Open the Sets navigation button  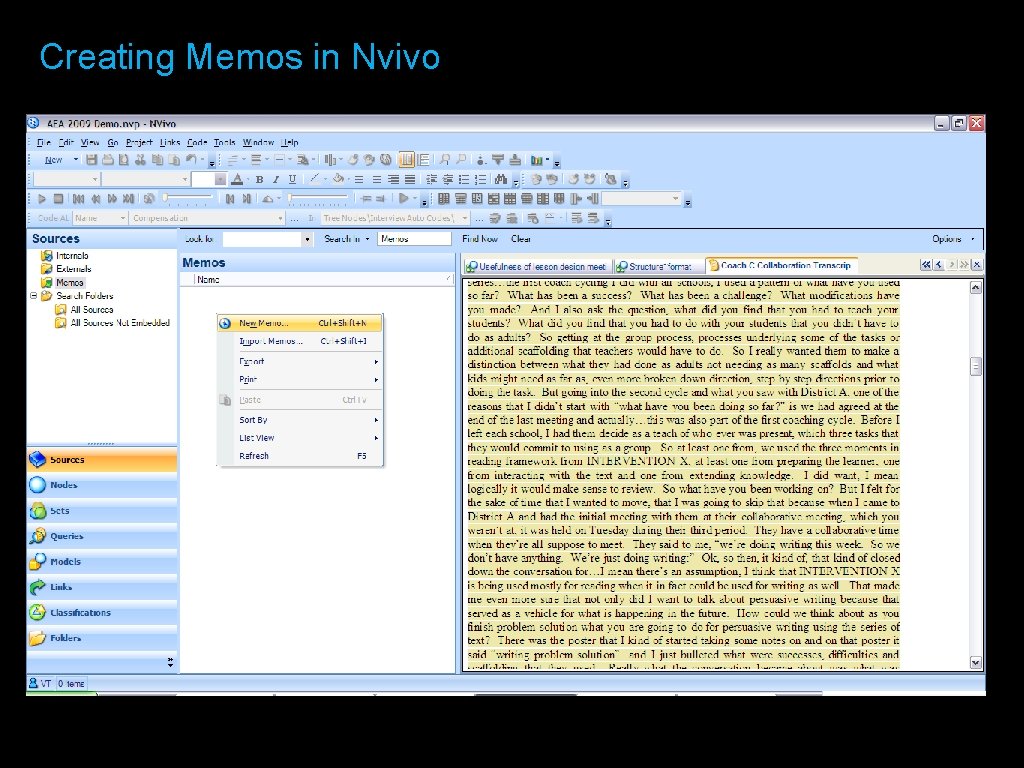pos(102,511)
